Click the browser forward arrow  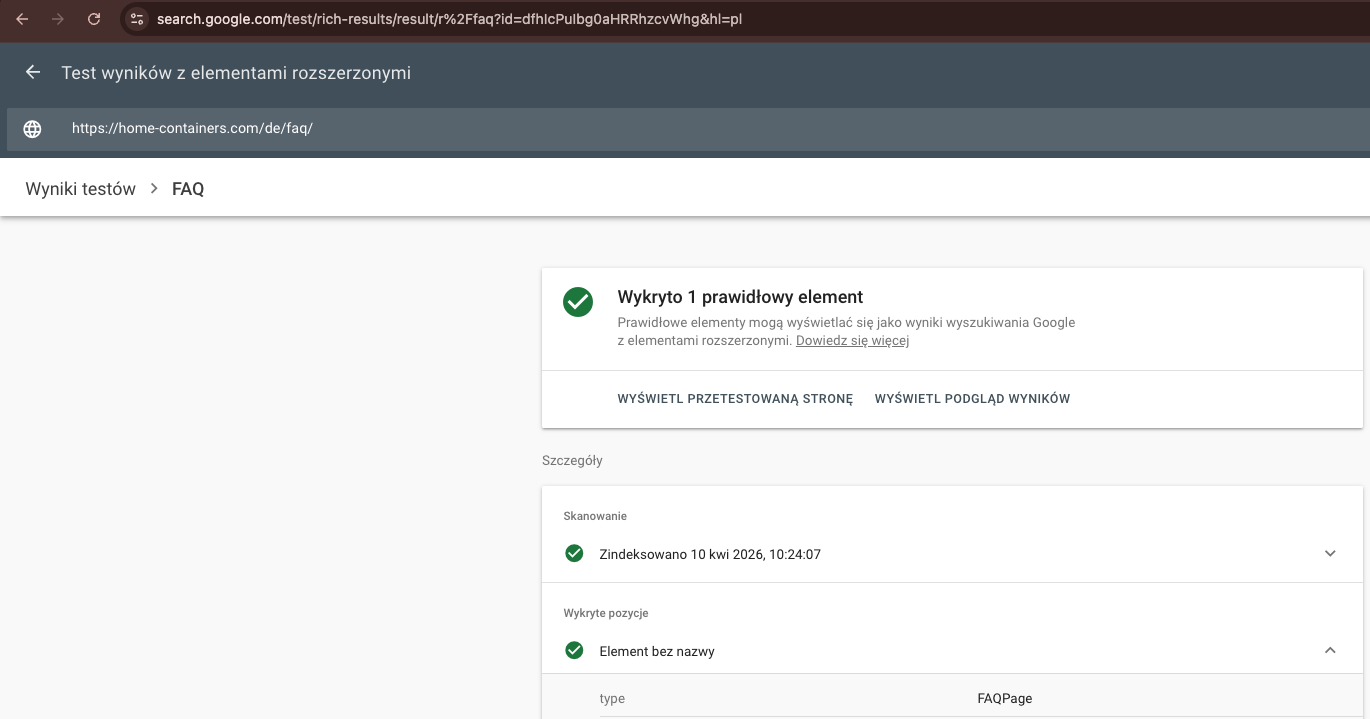58,19
